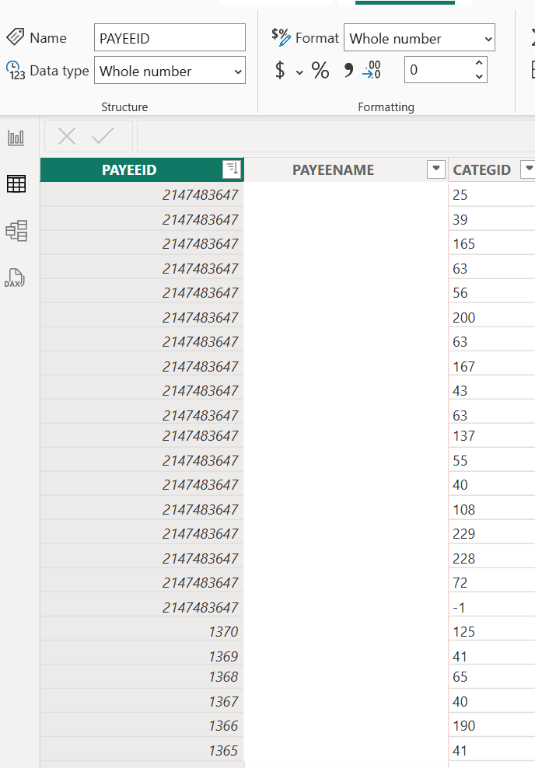The image size is (535, 768).
Task: Increase decimal places stepper up
Action: coord(479,64)
